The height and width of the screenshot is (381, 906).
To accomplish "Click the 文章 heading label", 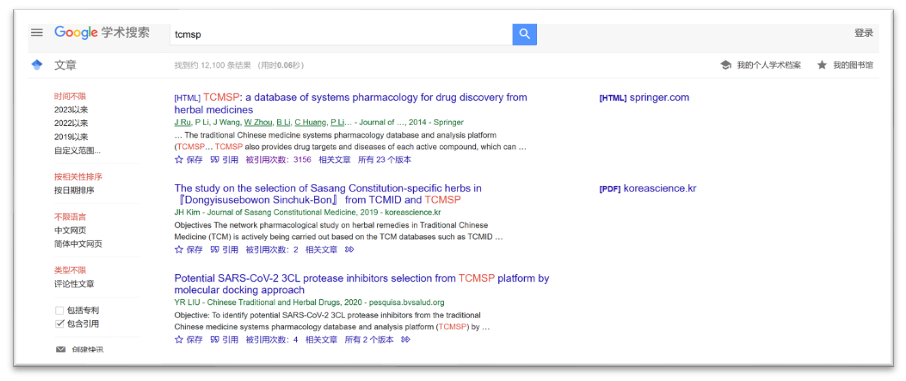I will [x=65, y=65].
